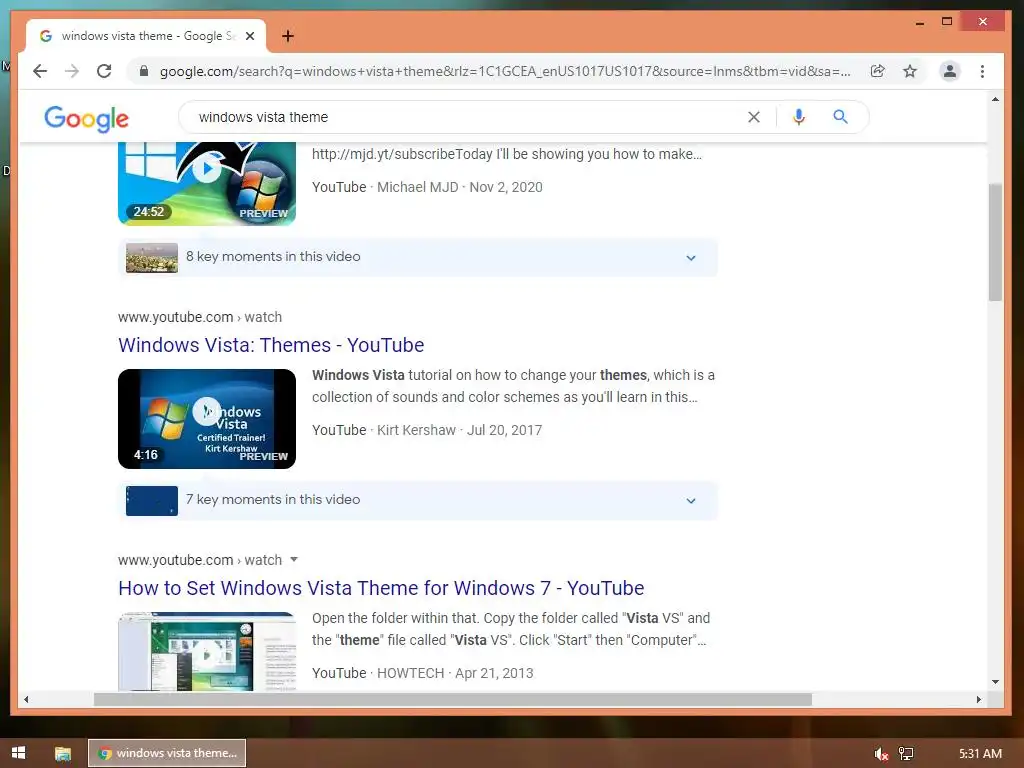The image size is (1024, 768).
Task: Close the windows vista theme tab
Action: coord(249,36)
